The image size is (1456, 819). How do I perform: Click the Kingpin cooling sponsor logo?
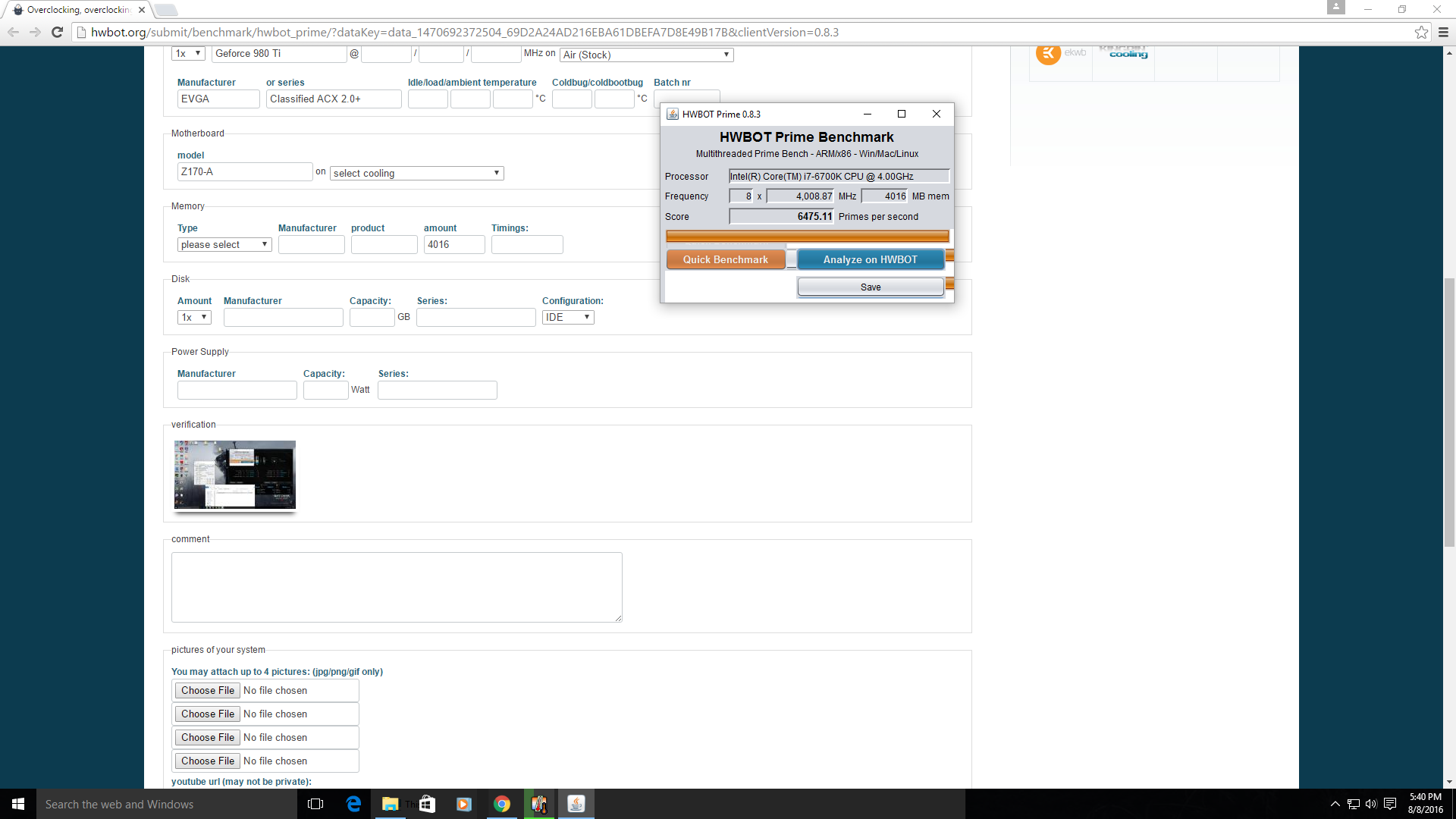coord(1125,53)
